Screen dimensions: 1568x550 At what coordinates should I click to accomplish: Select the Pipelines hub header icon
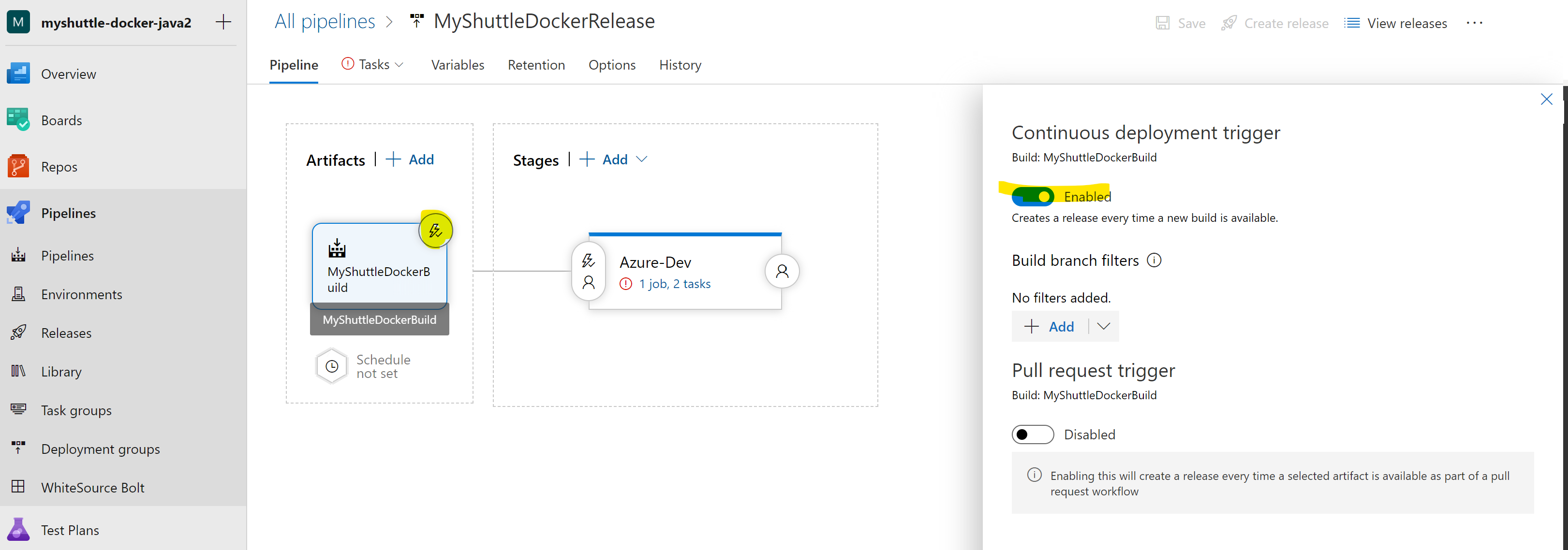pyautogui.click(x=18, y=213)
